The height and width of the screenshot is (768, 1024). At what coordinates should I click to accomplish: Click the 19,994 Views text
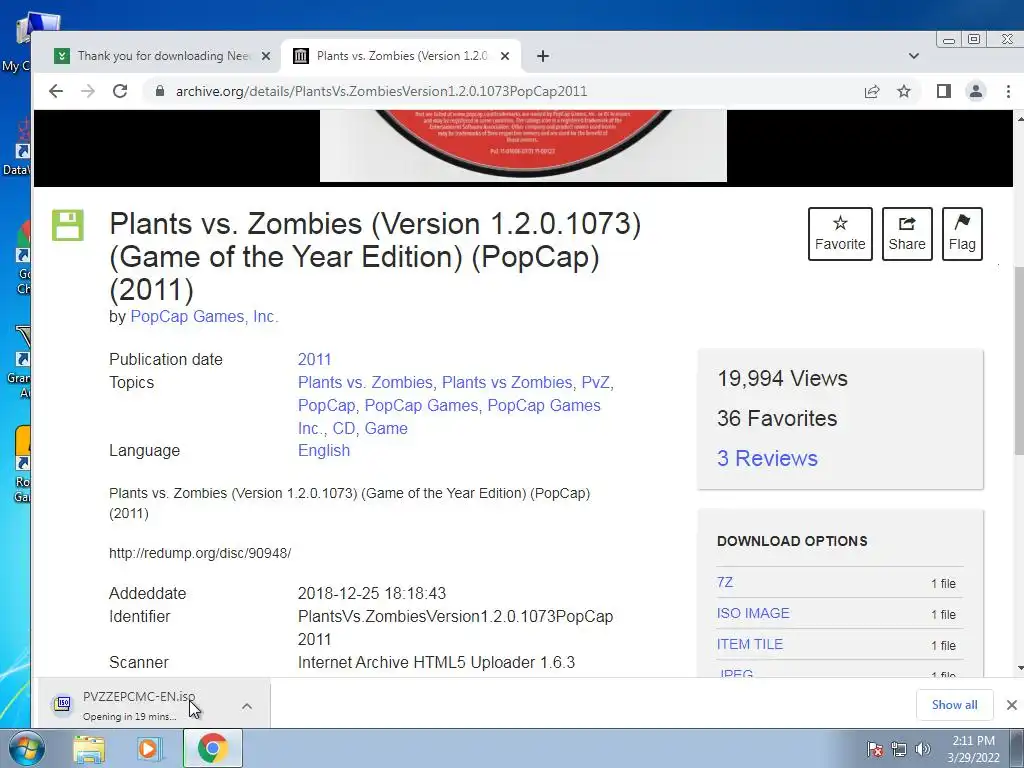click(x=782, y=378)
